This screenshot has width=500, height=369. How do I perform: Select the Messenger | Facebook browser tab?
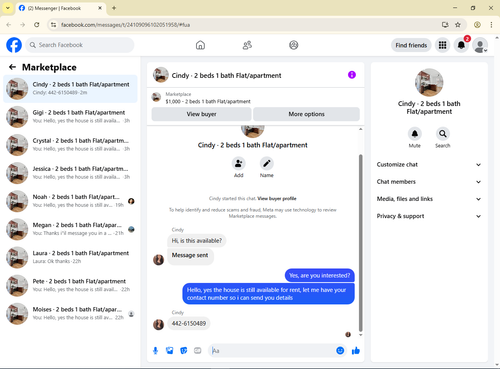(60, 8)
